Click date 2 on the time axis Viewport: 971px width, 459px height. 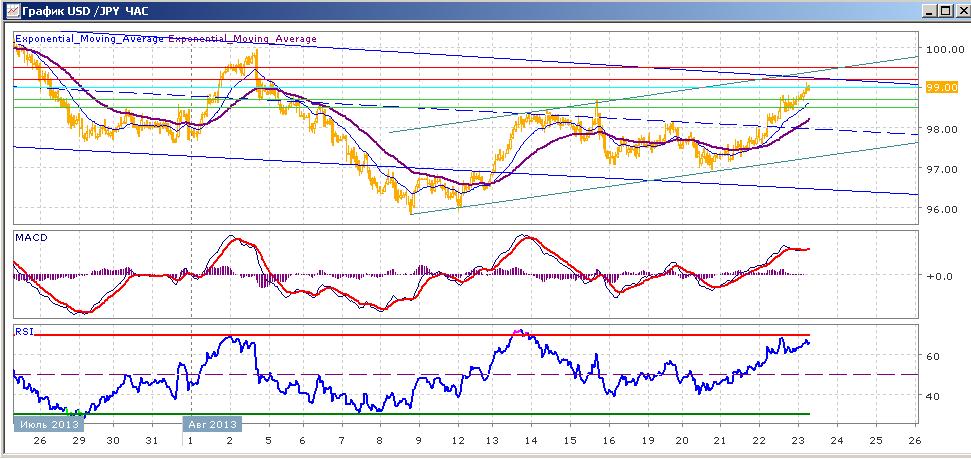coord(230,440)
